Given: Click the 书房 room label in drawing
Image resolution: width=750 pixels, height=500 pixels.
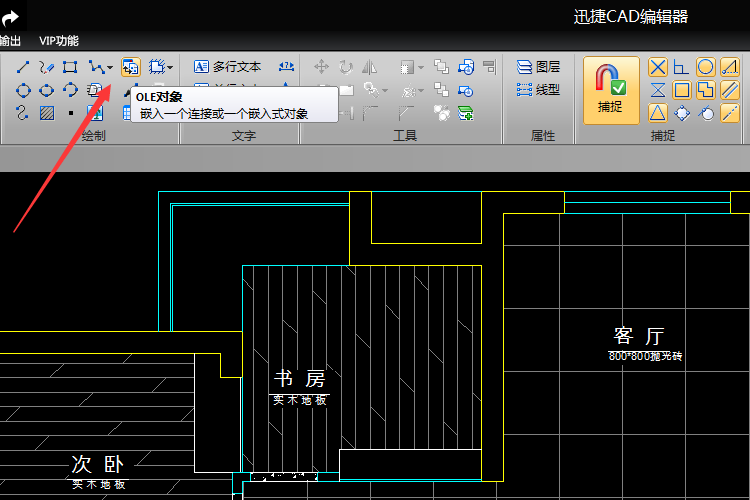Looking at the screenshot, I should (x=300, y=379).
